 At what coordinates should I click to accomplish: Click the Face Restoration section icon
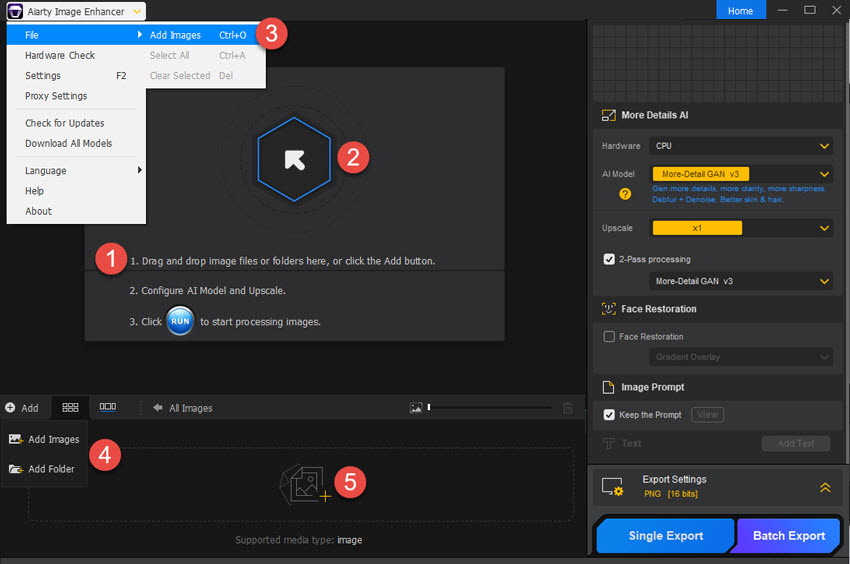[x=609, y=309]
